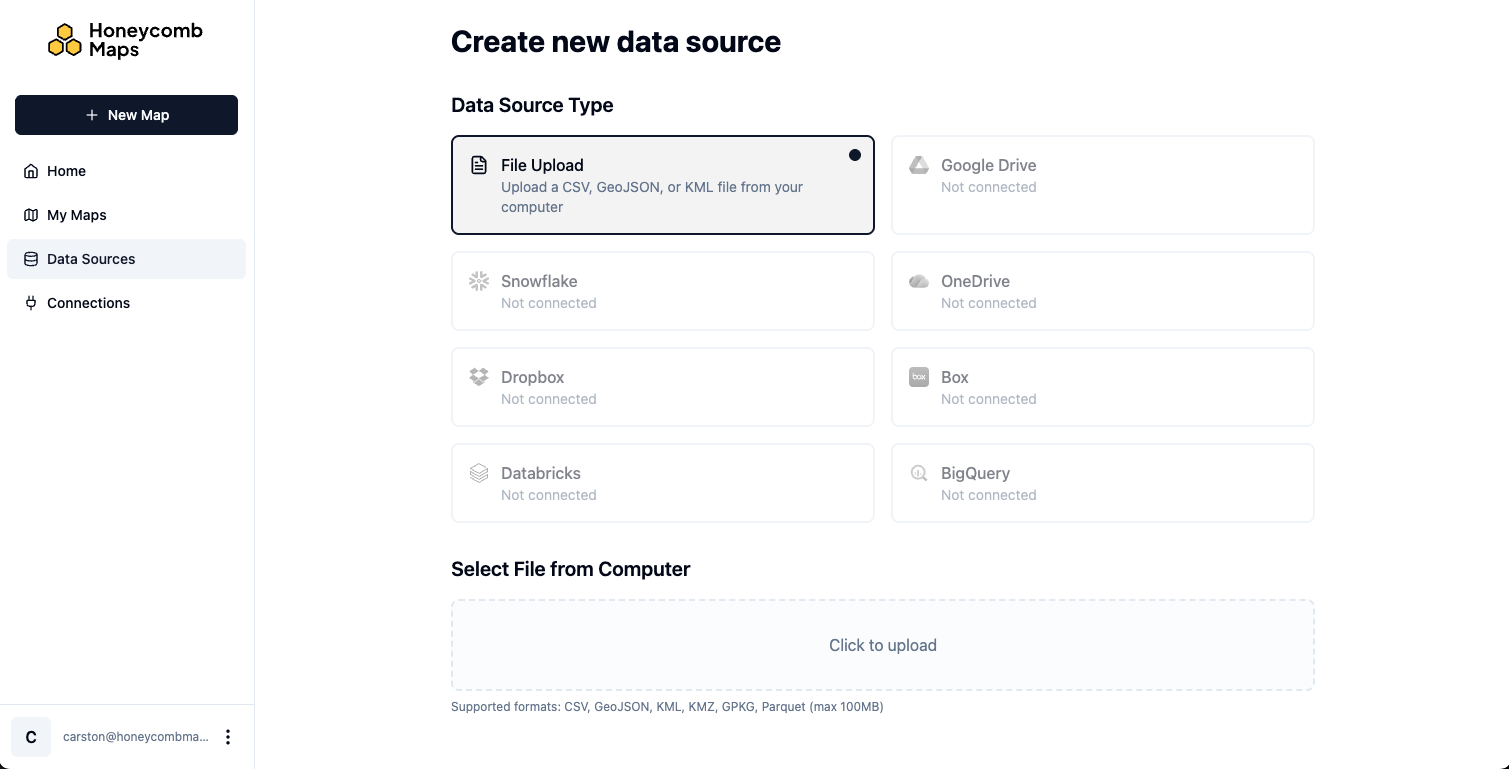Click the Connections plug icon in sidebar

click(29, 303)
